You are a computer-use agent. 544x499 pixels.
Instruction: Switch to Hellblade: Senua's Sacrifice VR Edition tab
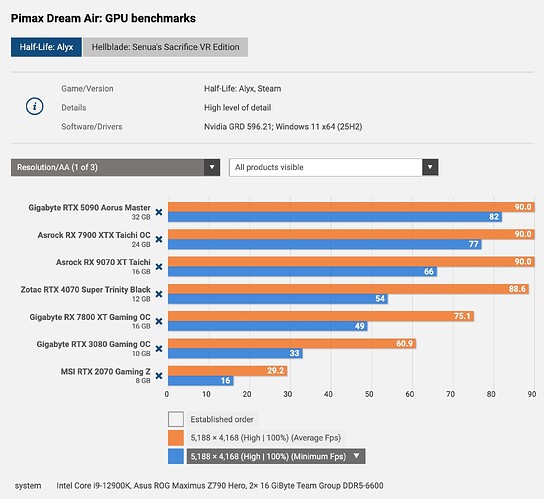click(x=165, y=47)
